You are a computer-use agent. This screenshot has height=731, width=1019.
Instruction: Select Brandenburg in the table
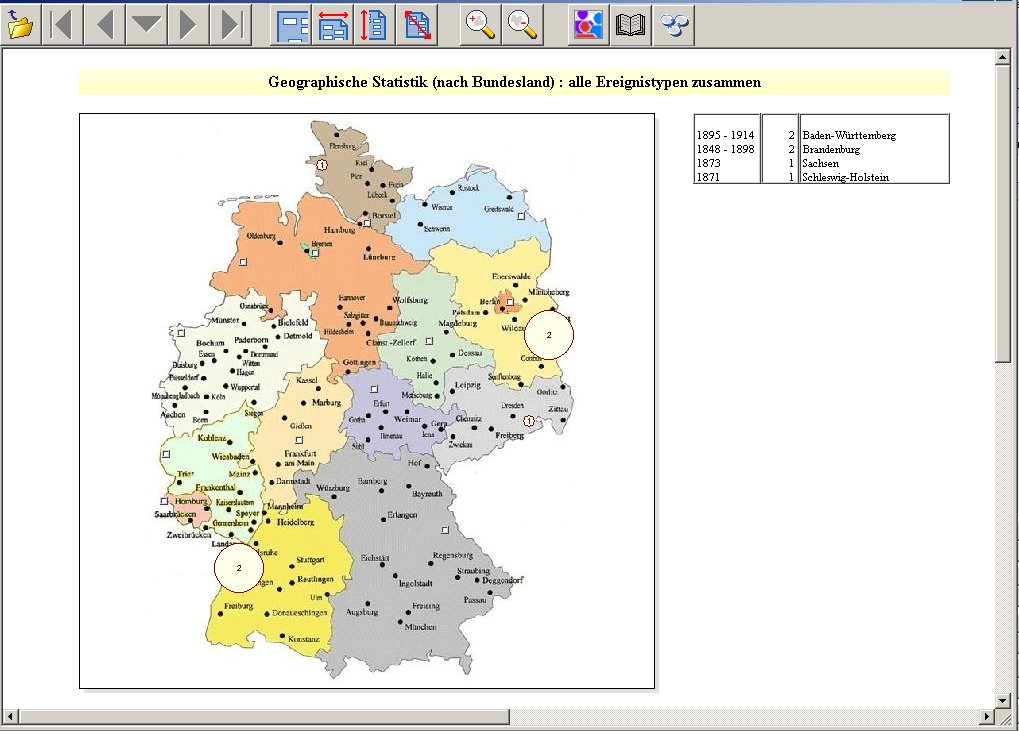831,149
